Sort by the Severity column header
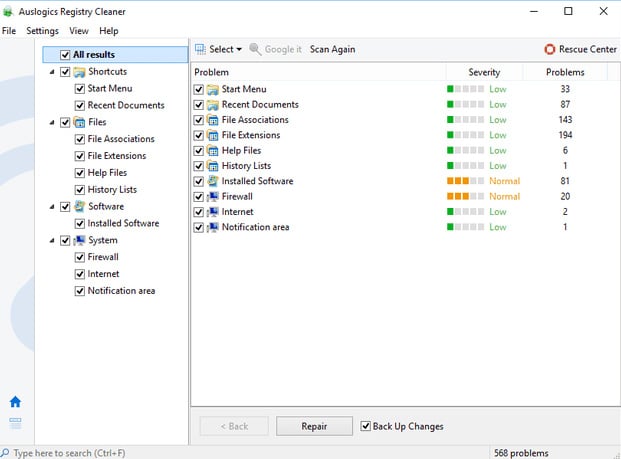The height and width of the screenshot is (459, 621). tap(484, 72)
